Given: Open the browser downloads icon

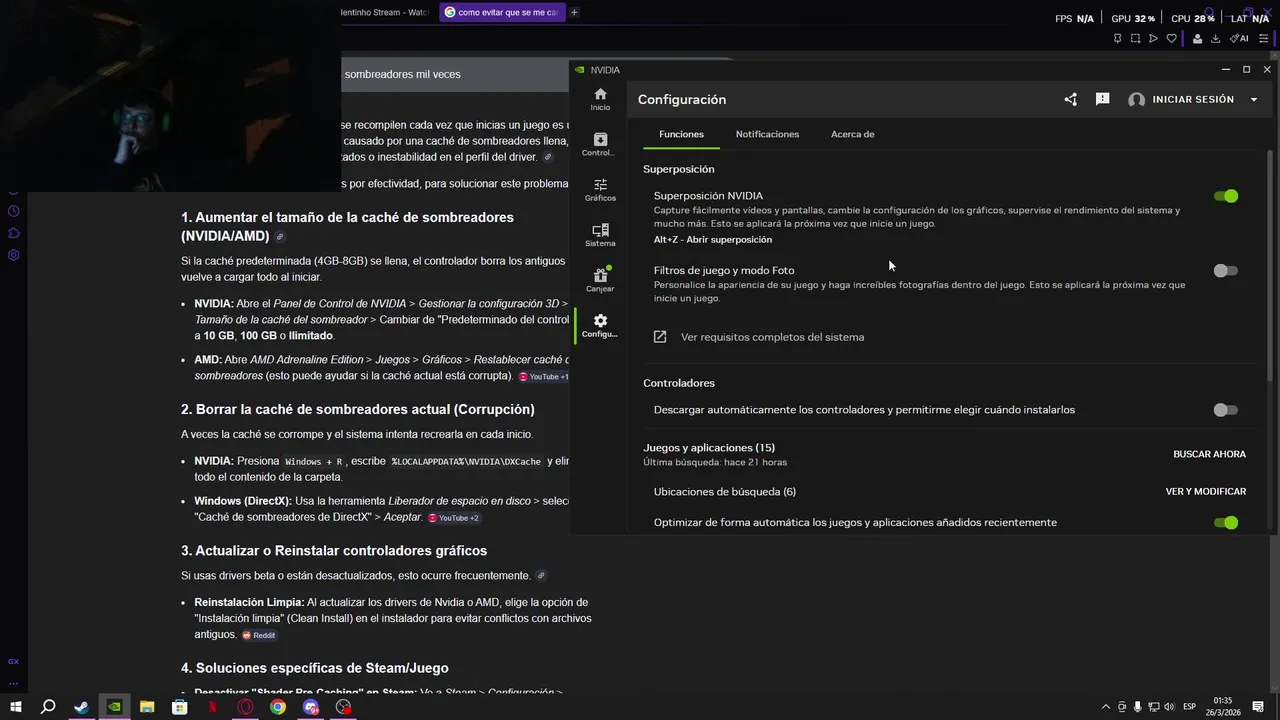Looking at the screenshot, I should (x=1215, y=39).
